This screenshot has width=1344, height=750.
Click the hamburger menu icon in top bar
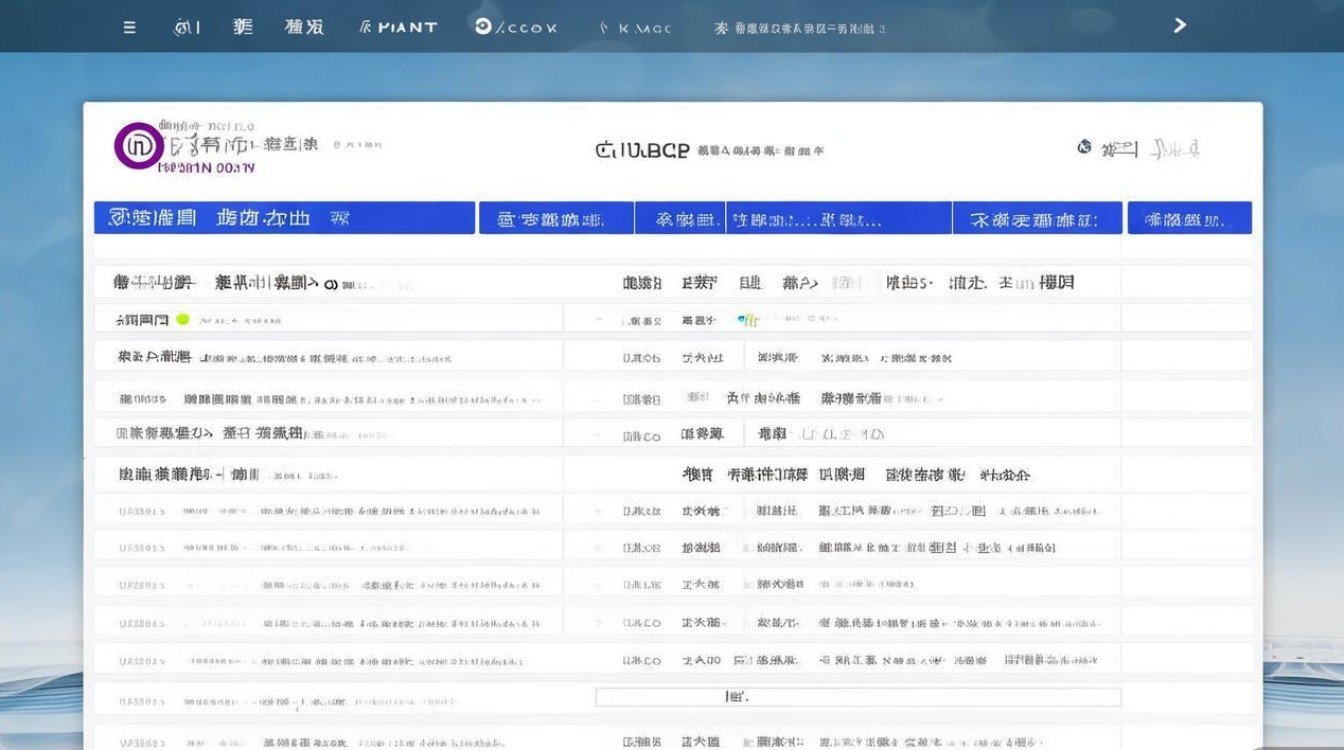pos(130,27)
